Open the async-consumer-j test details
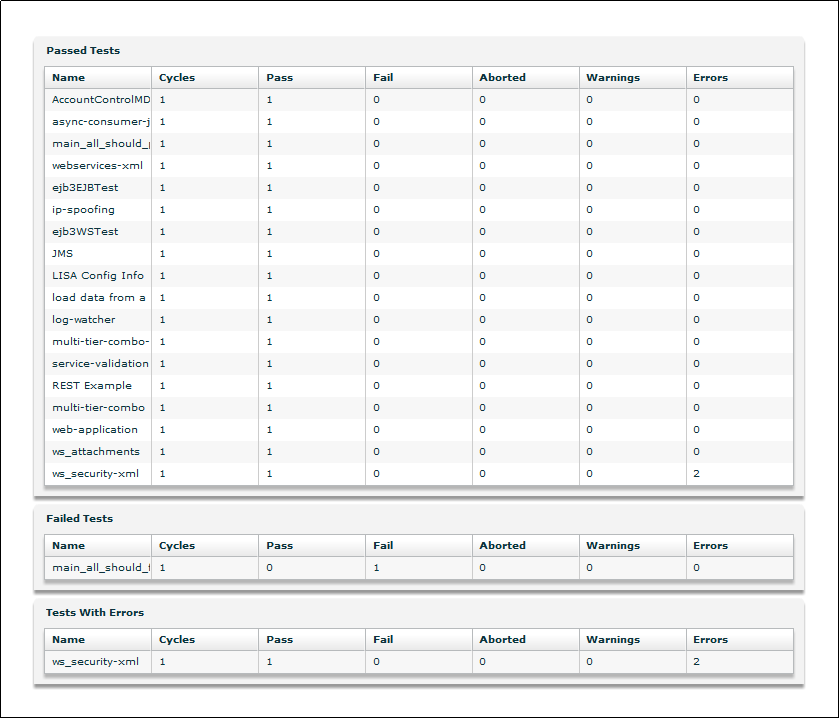The width and height of the screenshot is (839, 718). click(x=96, y=121)
